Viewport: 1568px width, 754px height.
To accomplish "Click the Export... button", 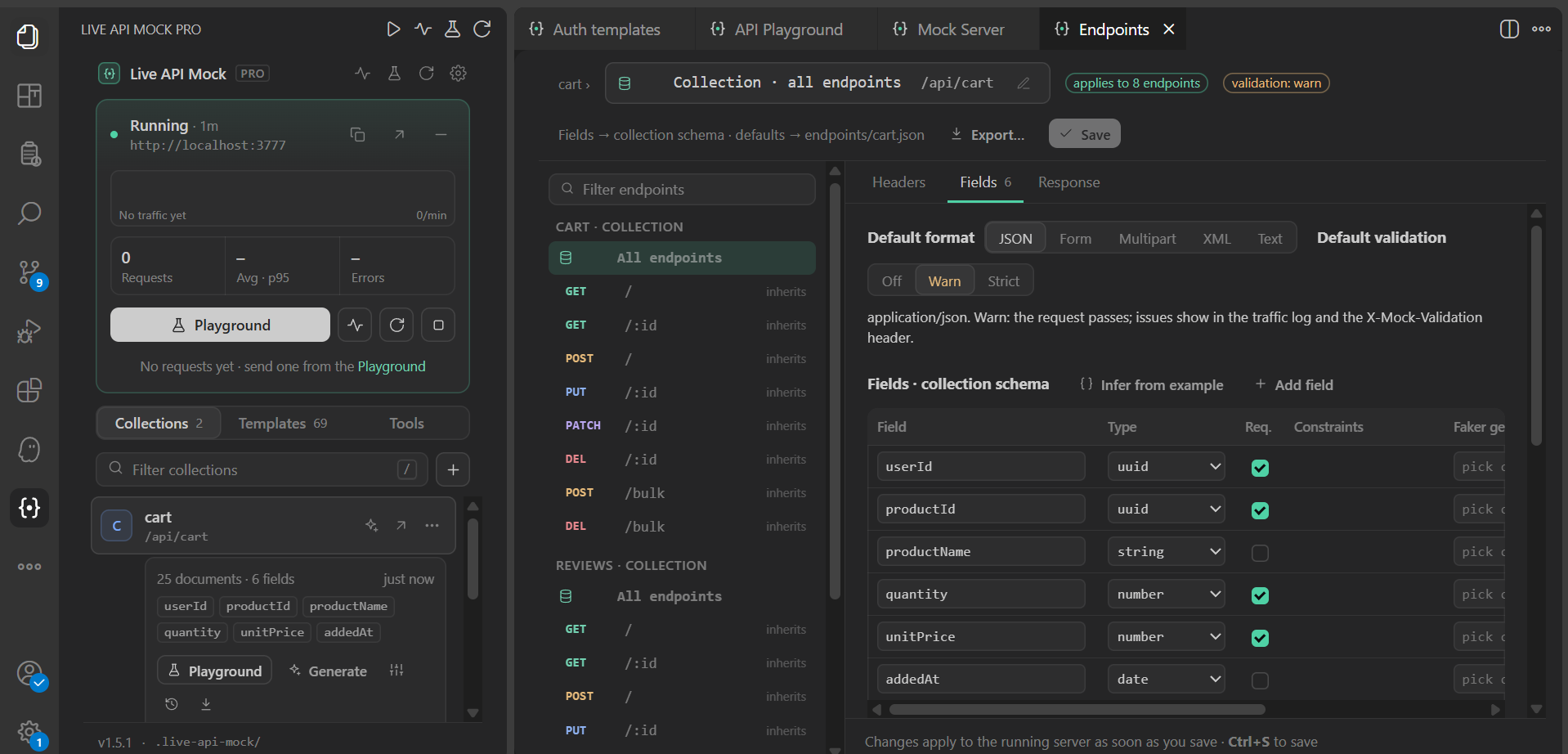I will tap(987, 135).
